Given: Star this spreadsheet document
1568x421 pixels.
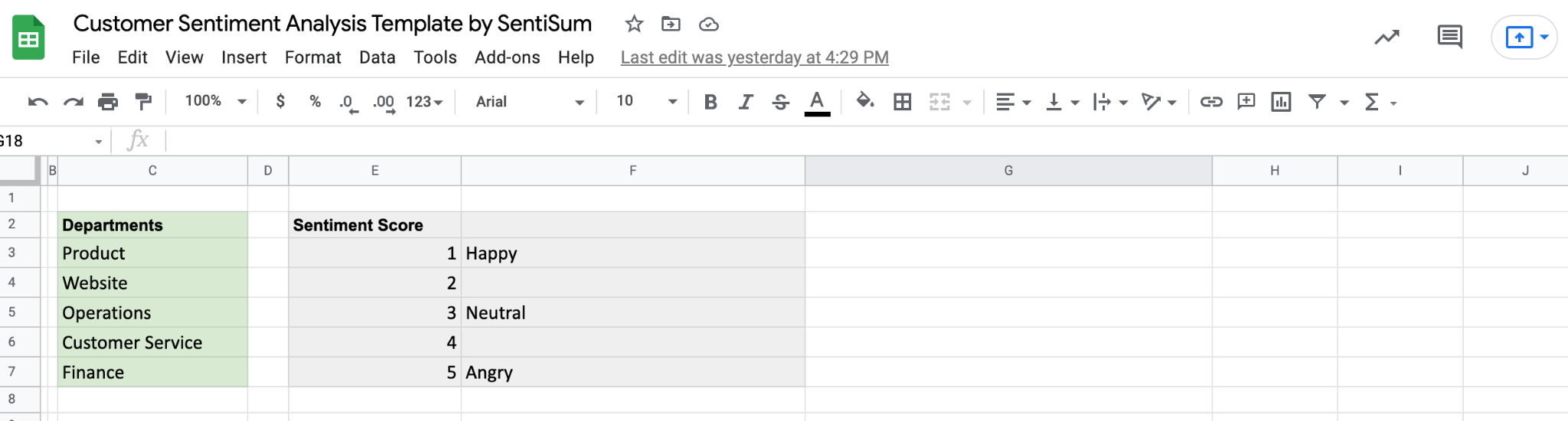Looking at the screenshot, I should 634,24.
